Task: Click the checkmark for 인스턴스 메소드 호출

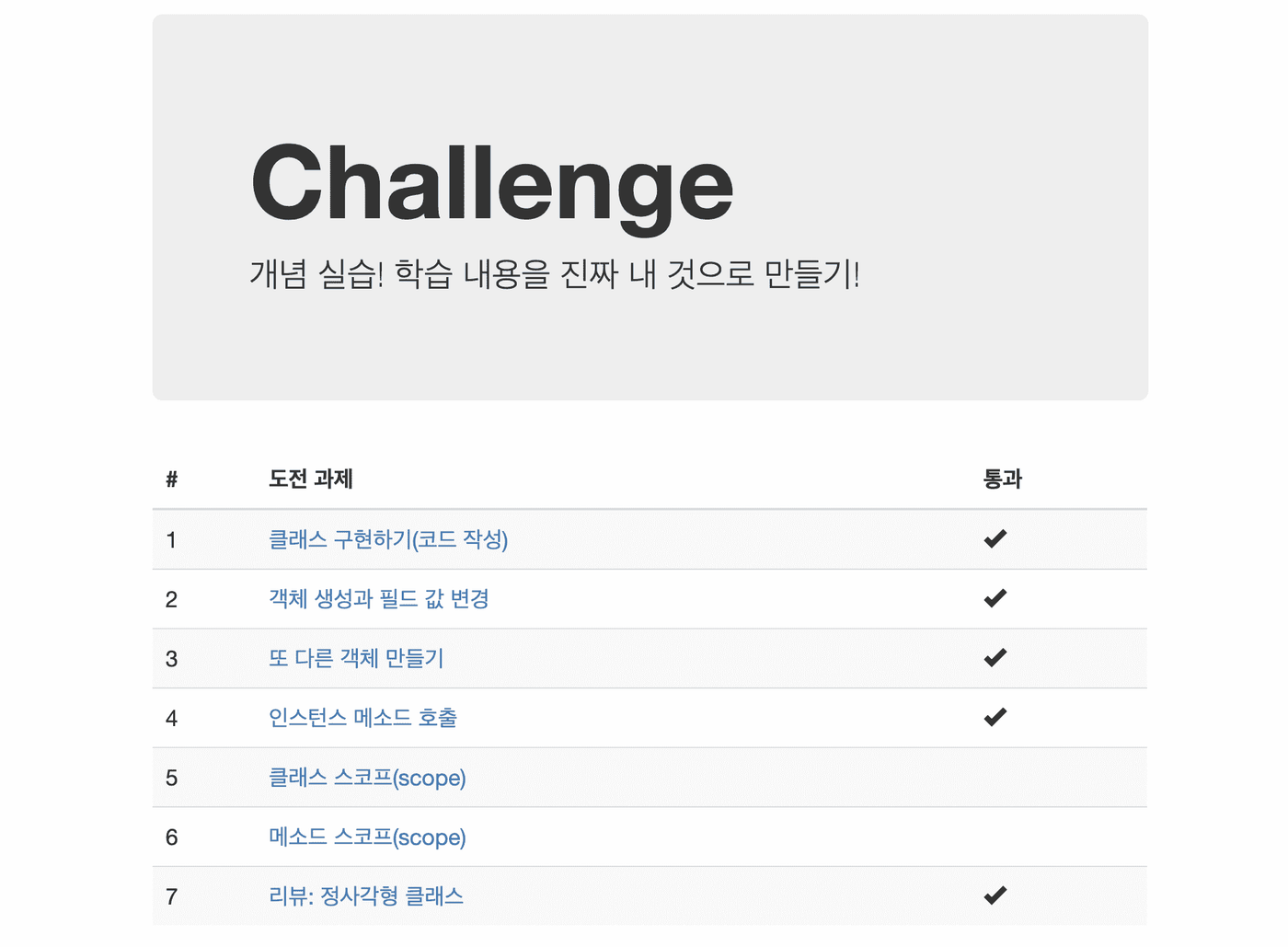Action: [995, 717]
